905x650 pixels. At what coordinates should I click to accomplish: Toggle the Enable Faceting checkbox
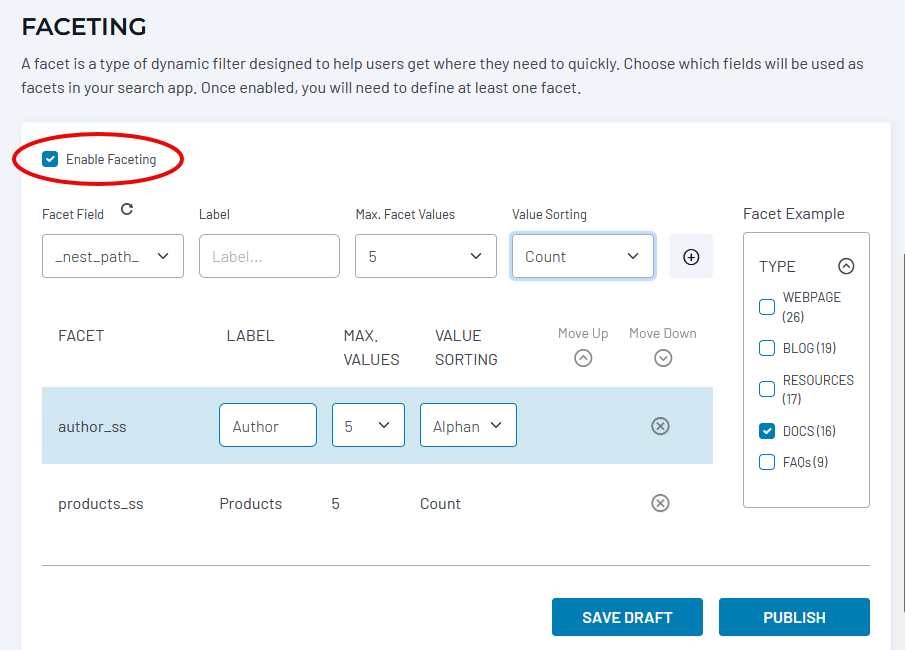(51, 159)
